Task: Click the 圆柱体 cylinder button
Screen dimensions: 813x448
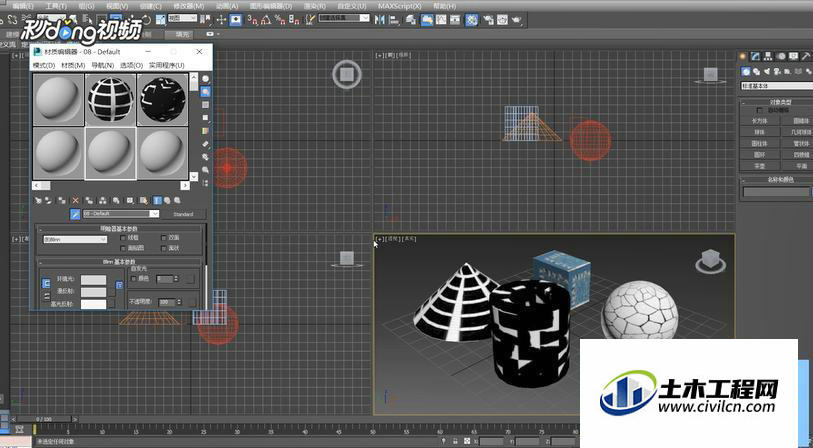Action: pyautogui.click(x=760, y=144)
